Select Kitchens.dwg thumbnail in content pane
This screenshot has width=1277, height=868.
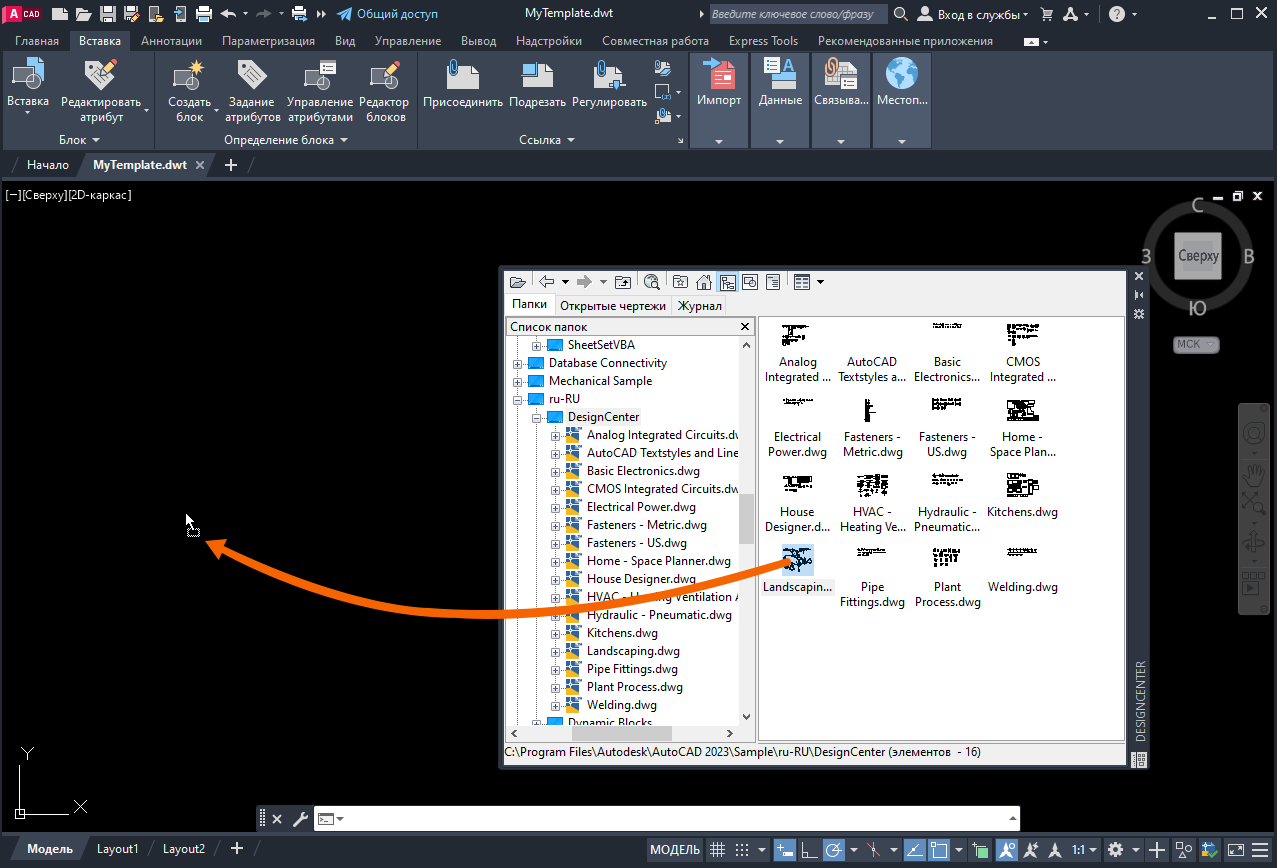pyautogui.click(x=1022, y=494)
